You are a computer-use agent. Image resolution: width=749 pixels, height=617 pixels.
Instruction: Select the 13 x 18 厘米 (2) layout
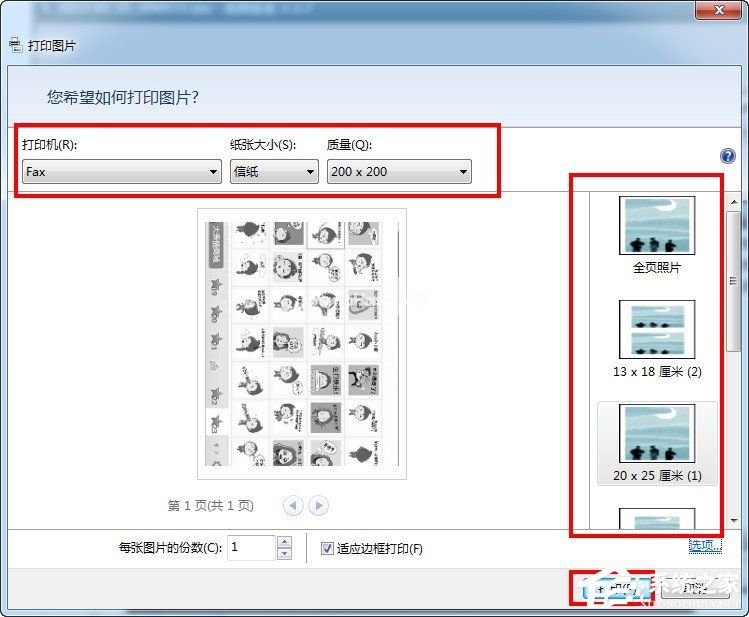[x=657, y=340]
